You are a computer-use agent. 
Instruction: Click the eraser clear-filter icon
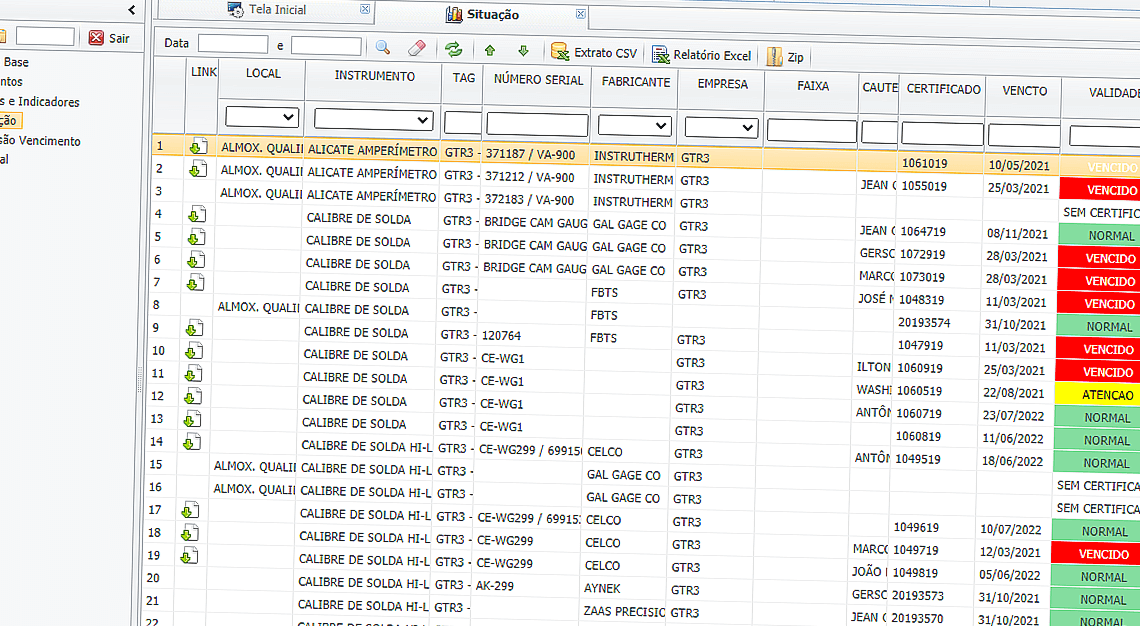point(417,47)
